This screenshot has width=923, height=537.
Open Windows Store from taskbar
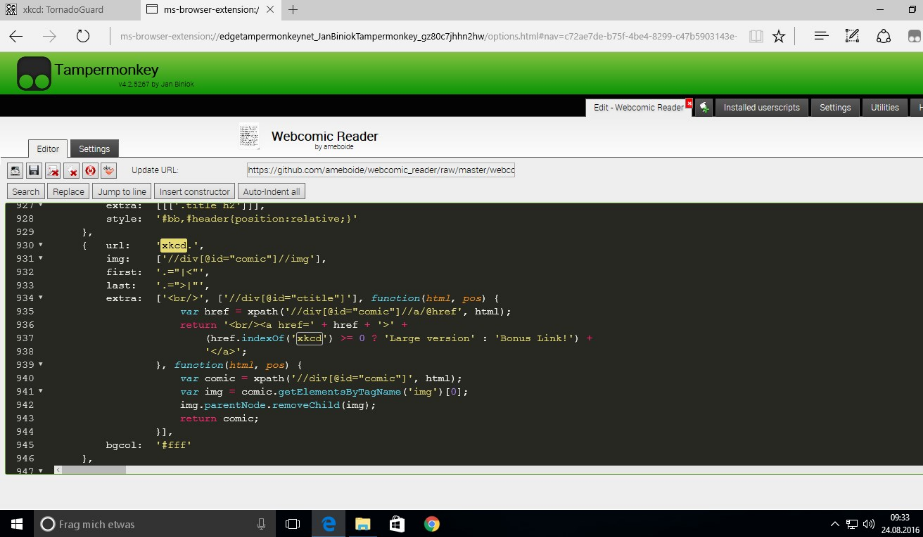397,523
